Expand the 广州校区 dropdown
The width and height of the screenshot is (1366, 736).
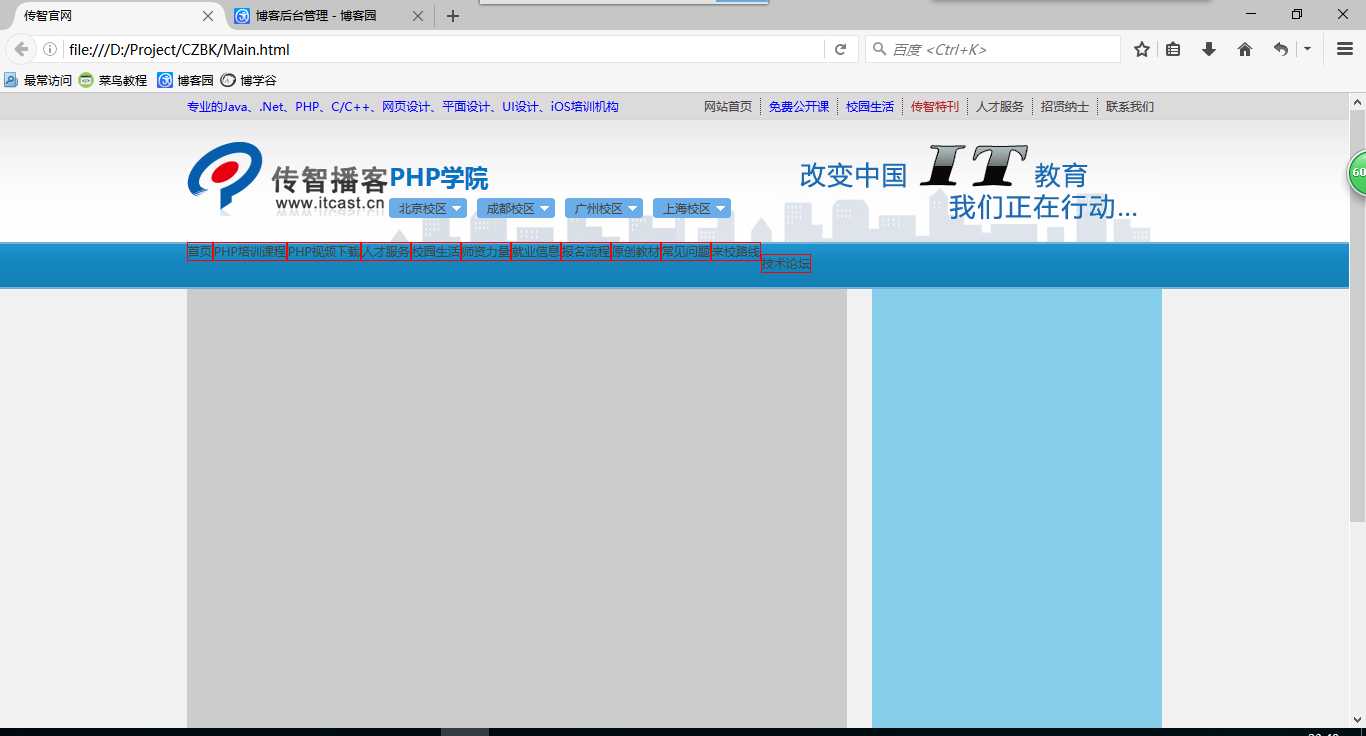603,208
